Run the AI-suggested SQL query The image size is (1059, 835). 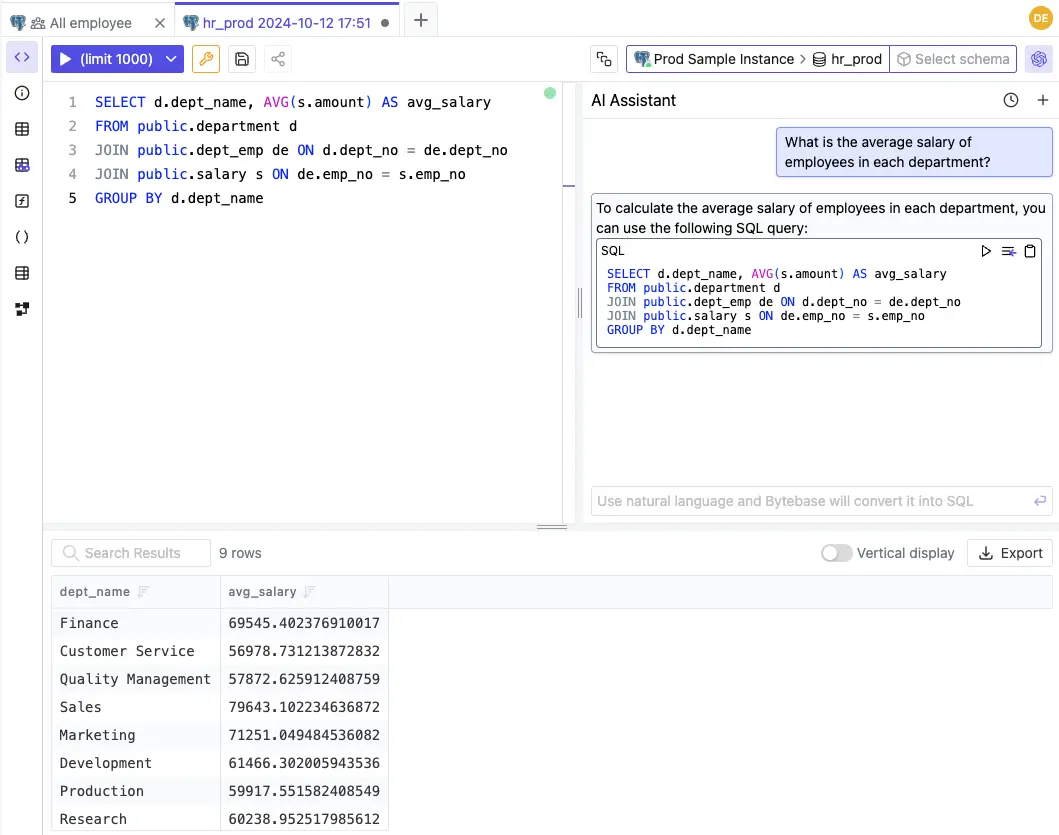point(986,251)
